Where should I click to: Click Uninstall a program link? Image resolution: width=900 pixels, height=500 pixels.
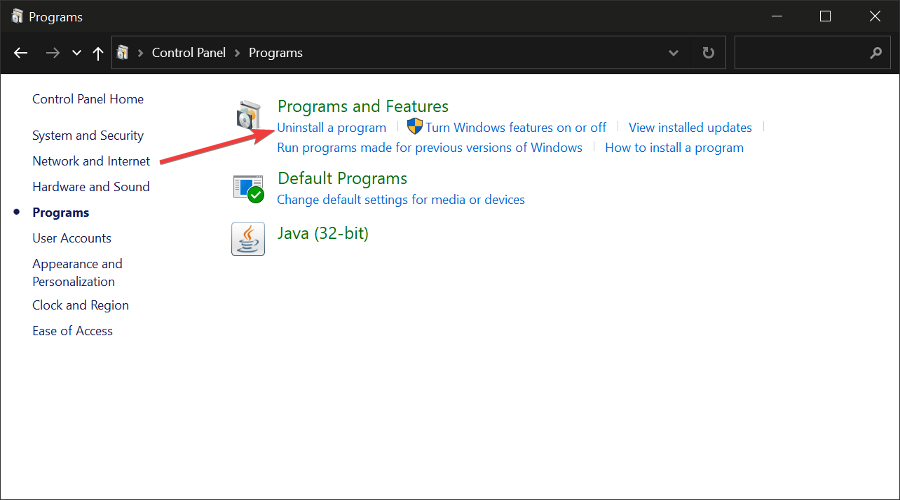(x=331, y=128)
